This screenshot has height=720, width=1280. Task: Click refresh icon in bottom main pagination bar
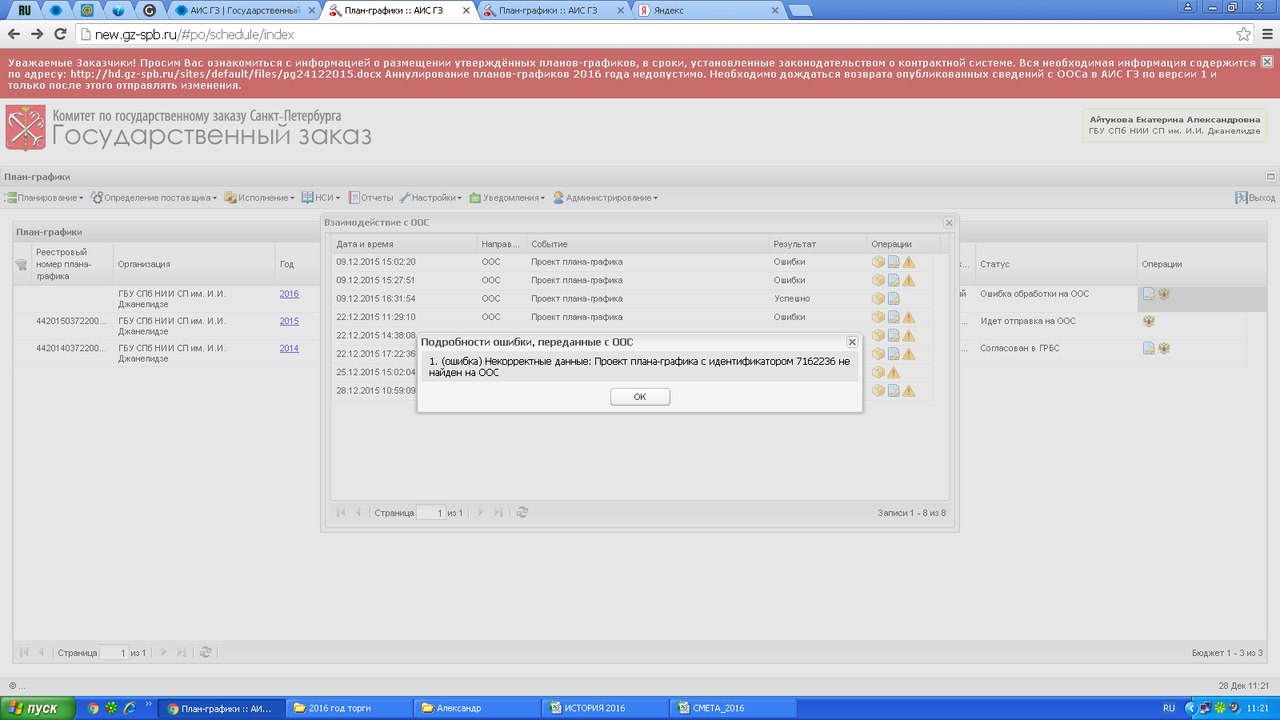[x=205, y=652]
